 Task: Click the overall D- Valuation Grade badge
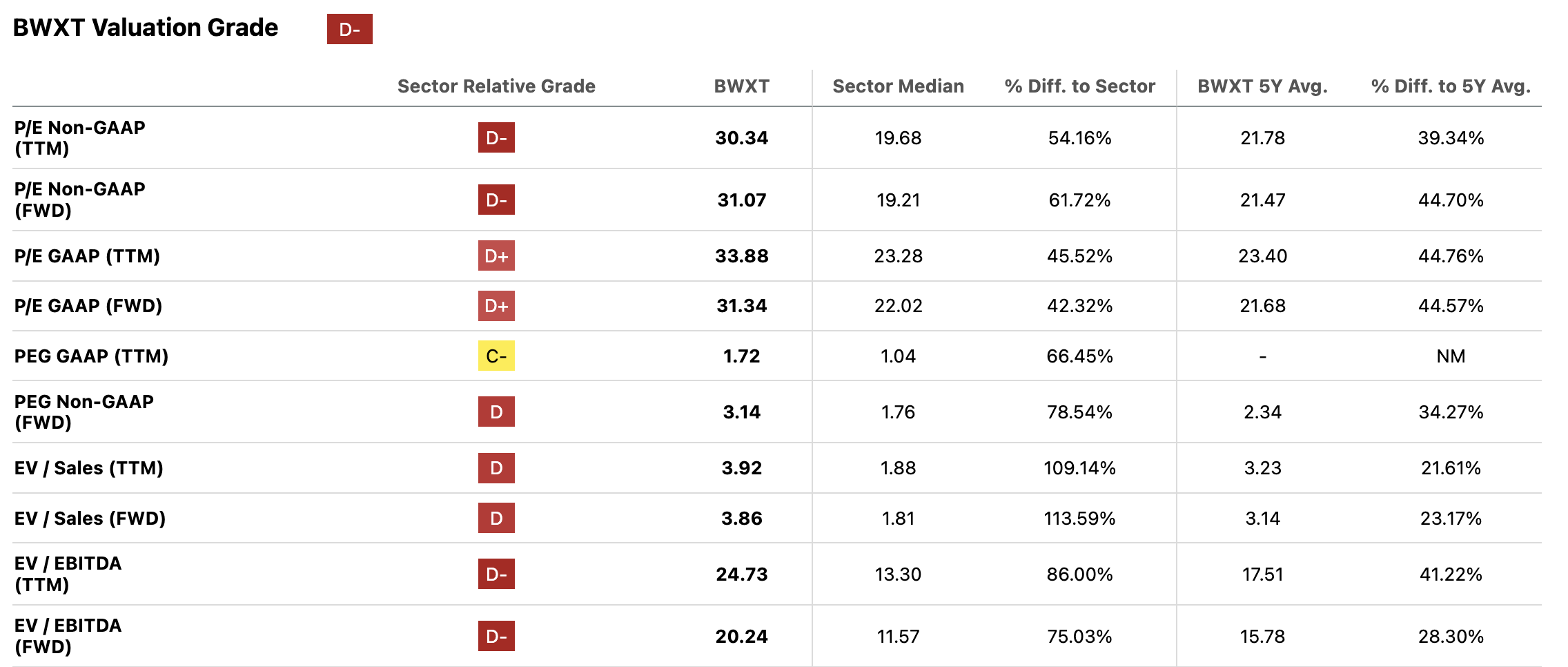point(349,29)
